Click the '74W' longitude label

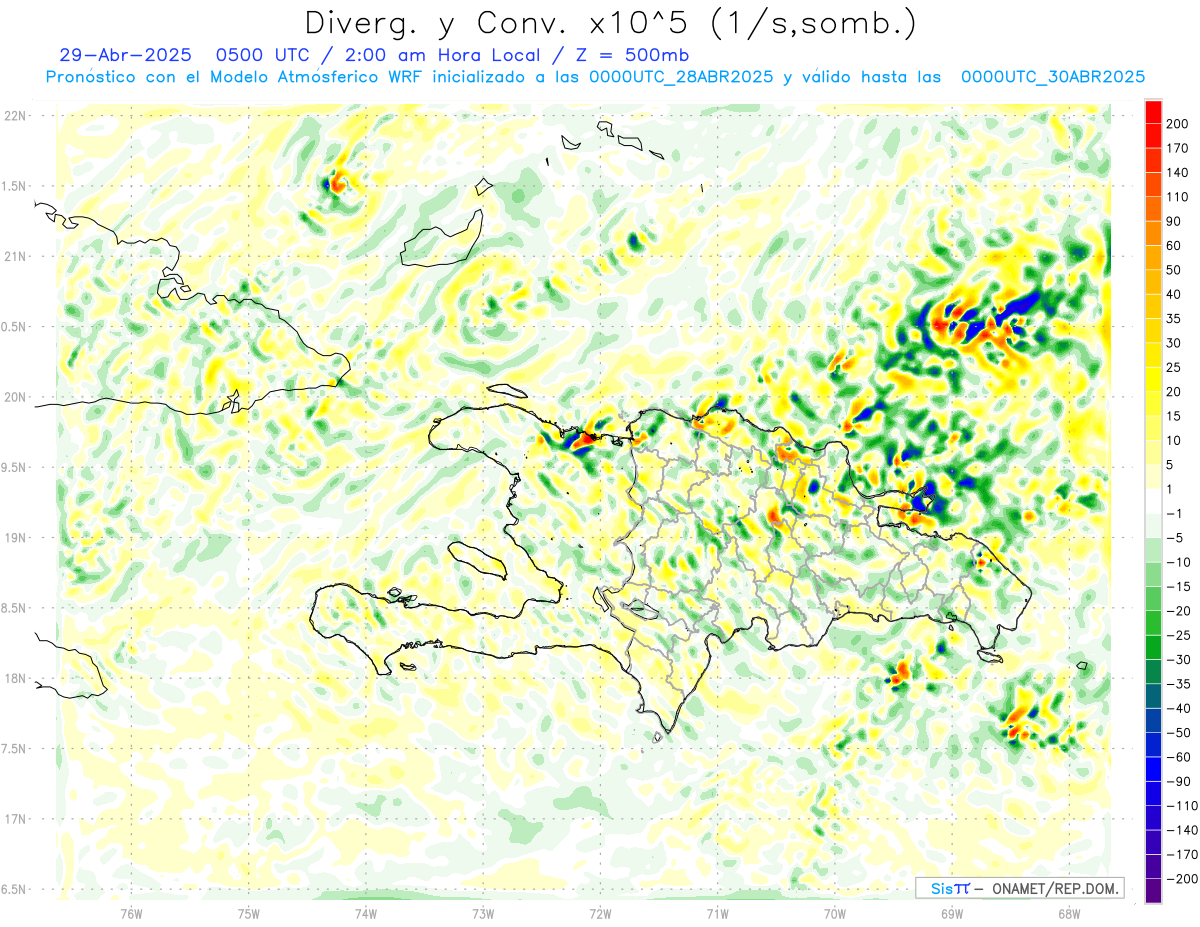click(366, 913)
